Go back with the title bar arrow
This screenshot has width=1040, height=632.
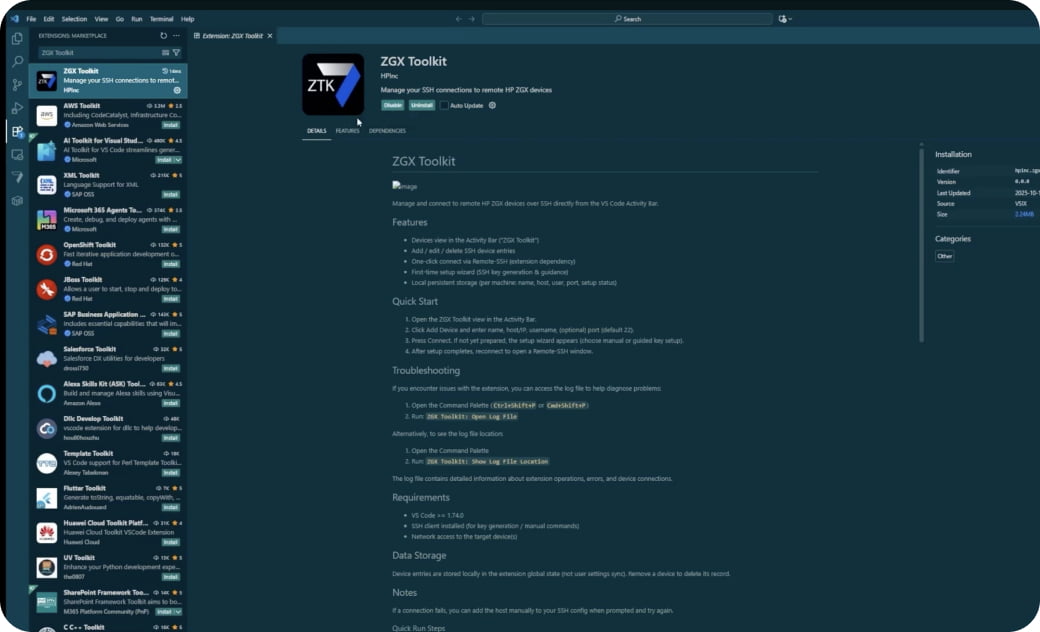pos(458,19)
